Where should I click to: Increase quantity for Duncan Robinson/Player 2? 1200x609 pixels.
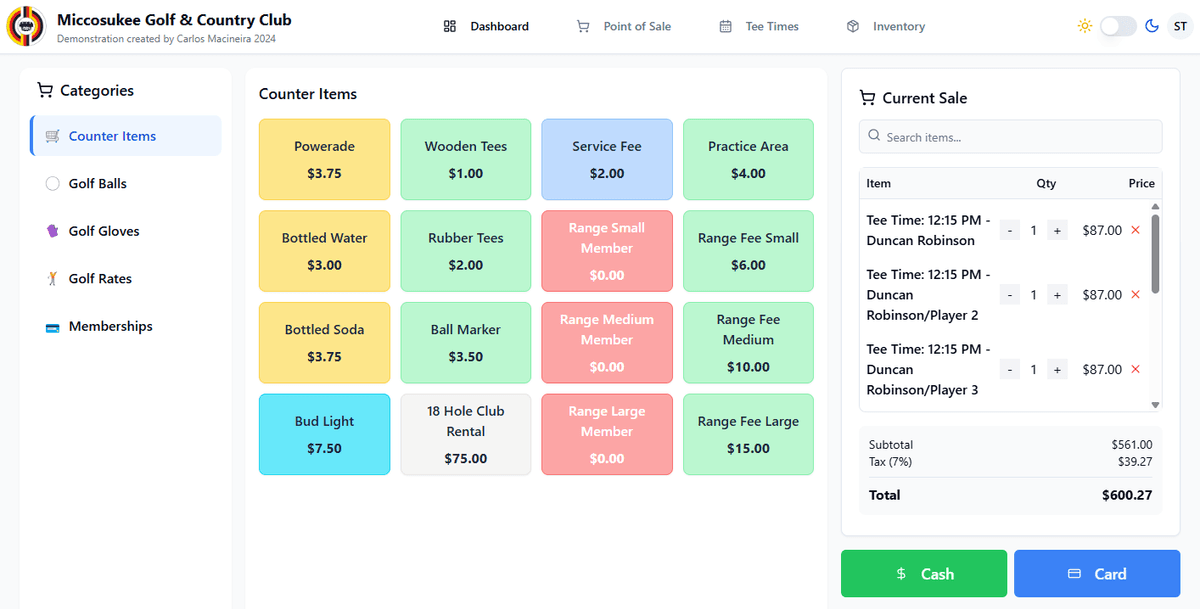pos(1057,295)
